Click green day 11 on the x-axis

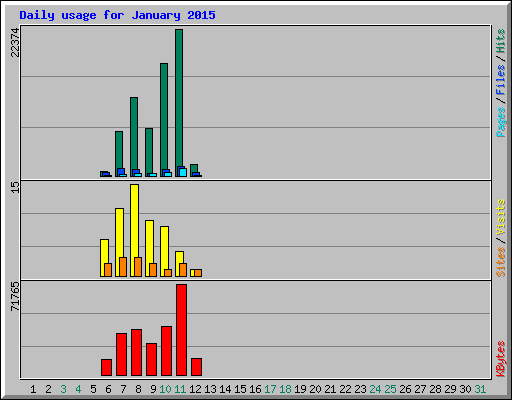click(x=180, y=389)
